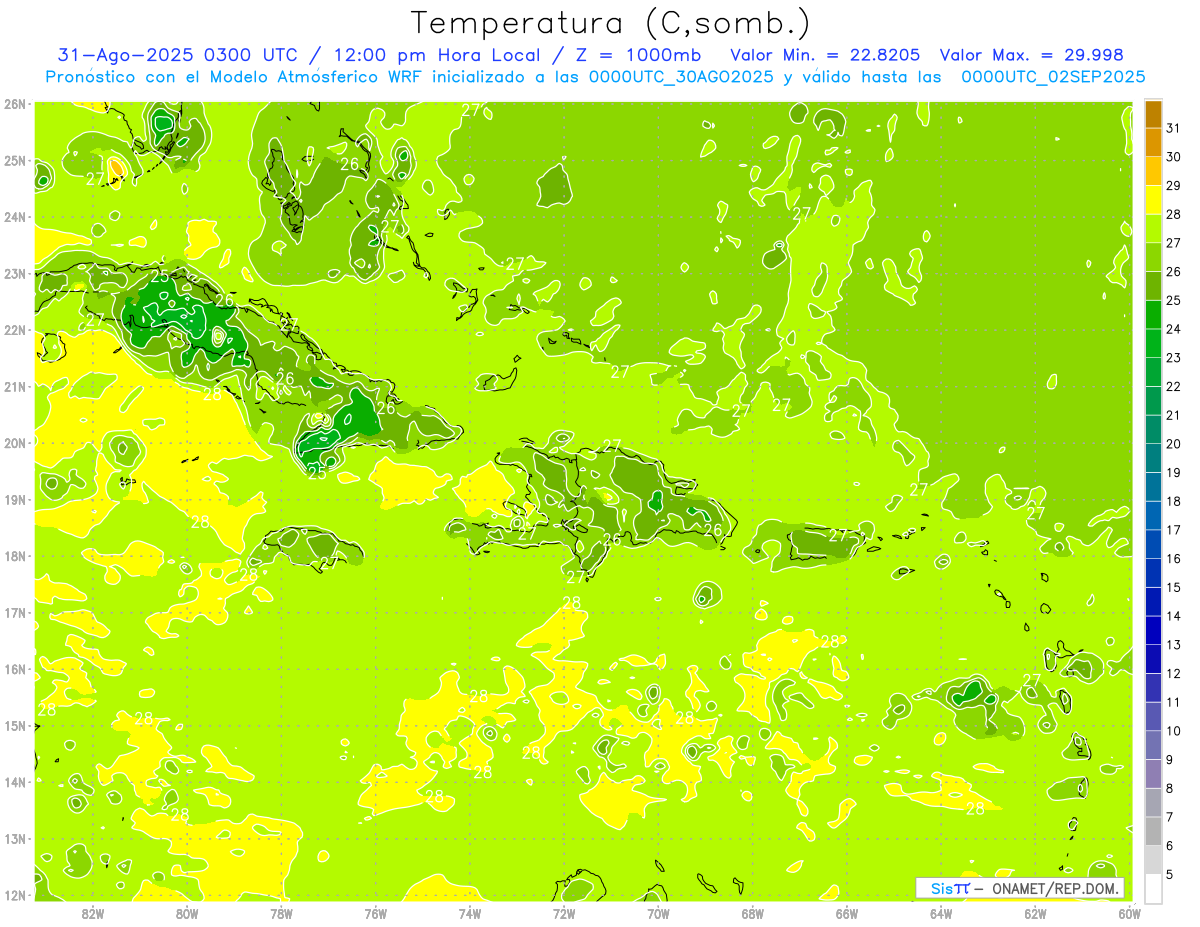Click the '19N' latitude axis label
The height and width of the screenshot is (927, 1200).
pyautogui.click(x=14, y=499)
